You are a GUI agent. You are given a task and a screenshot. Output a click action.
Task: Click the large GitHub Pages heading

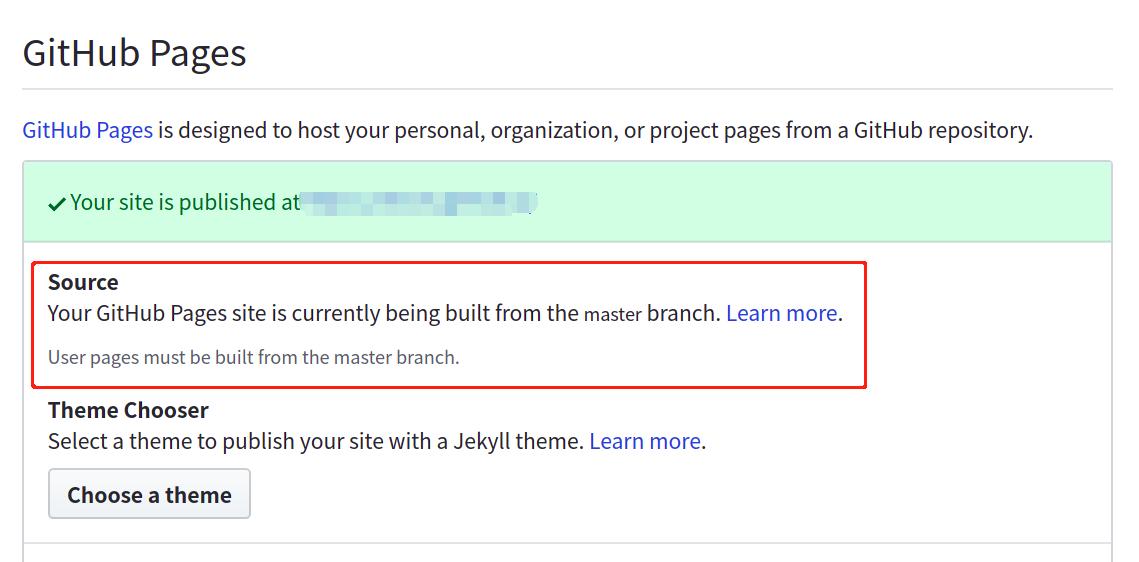pos(134,52)
